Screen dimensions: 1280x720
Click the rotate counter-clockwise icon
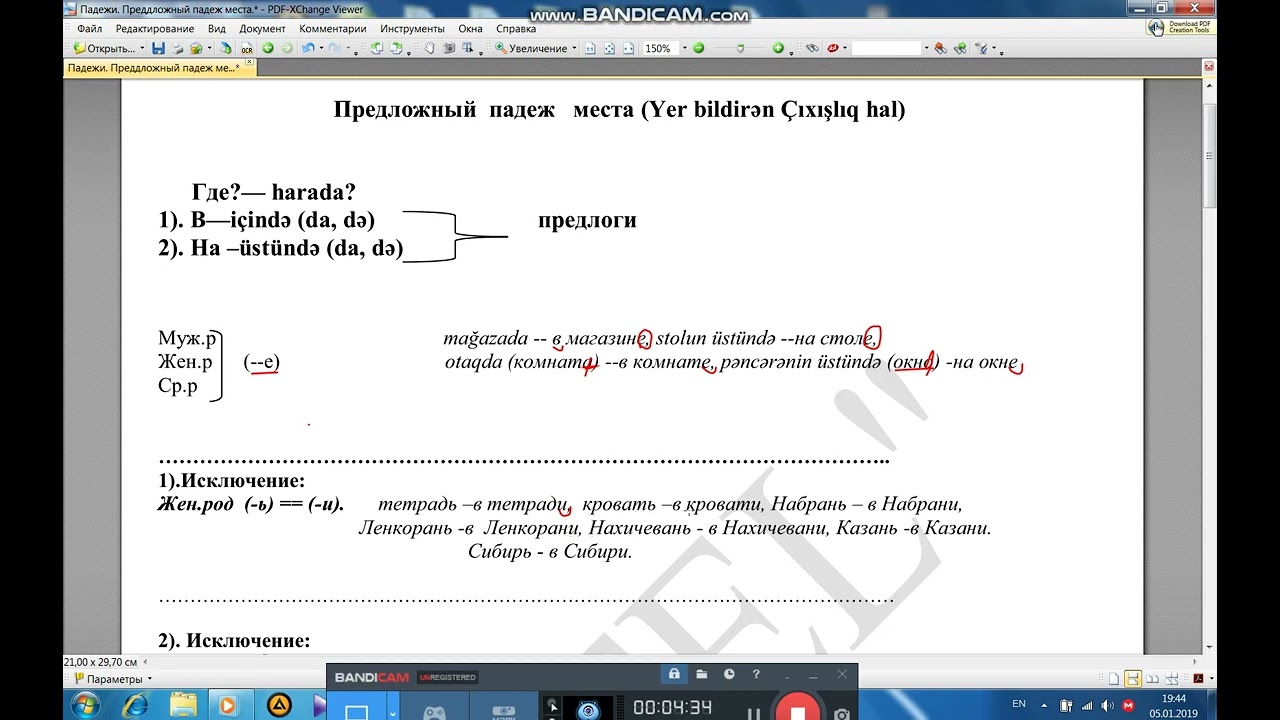[377, 48]
